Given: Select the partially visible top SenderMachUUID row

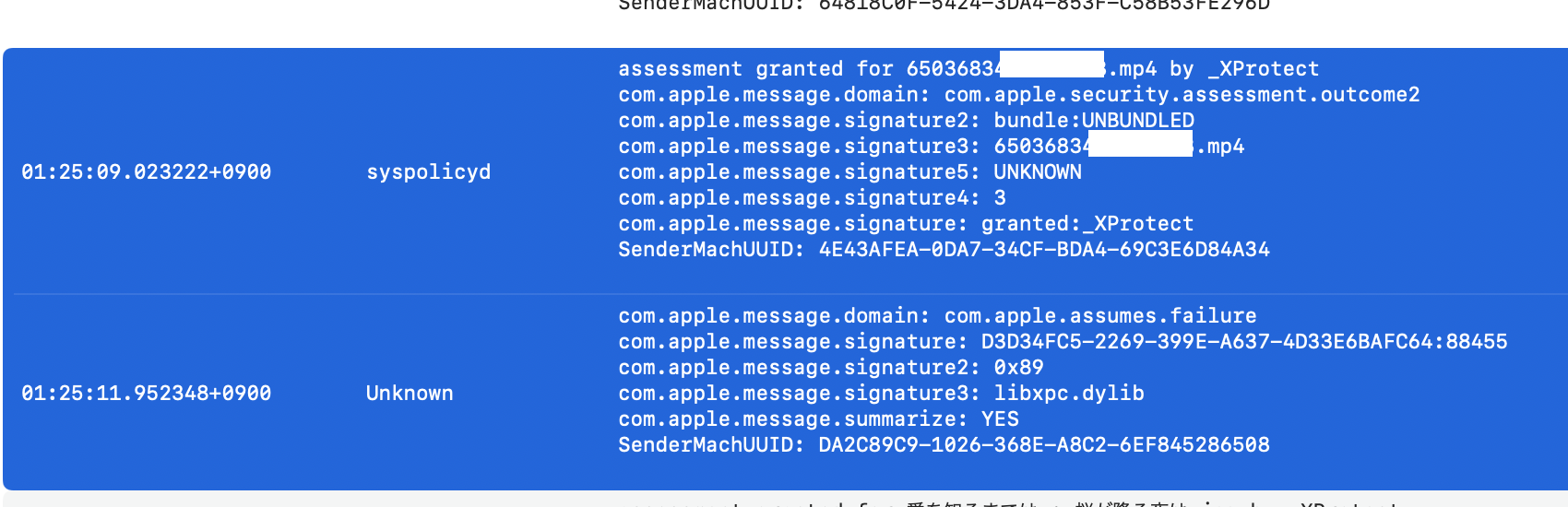Looking at the screenshot, I should click(x=944, y=6).
